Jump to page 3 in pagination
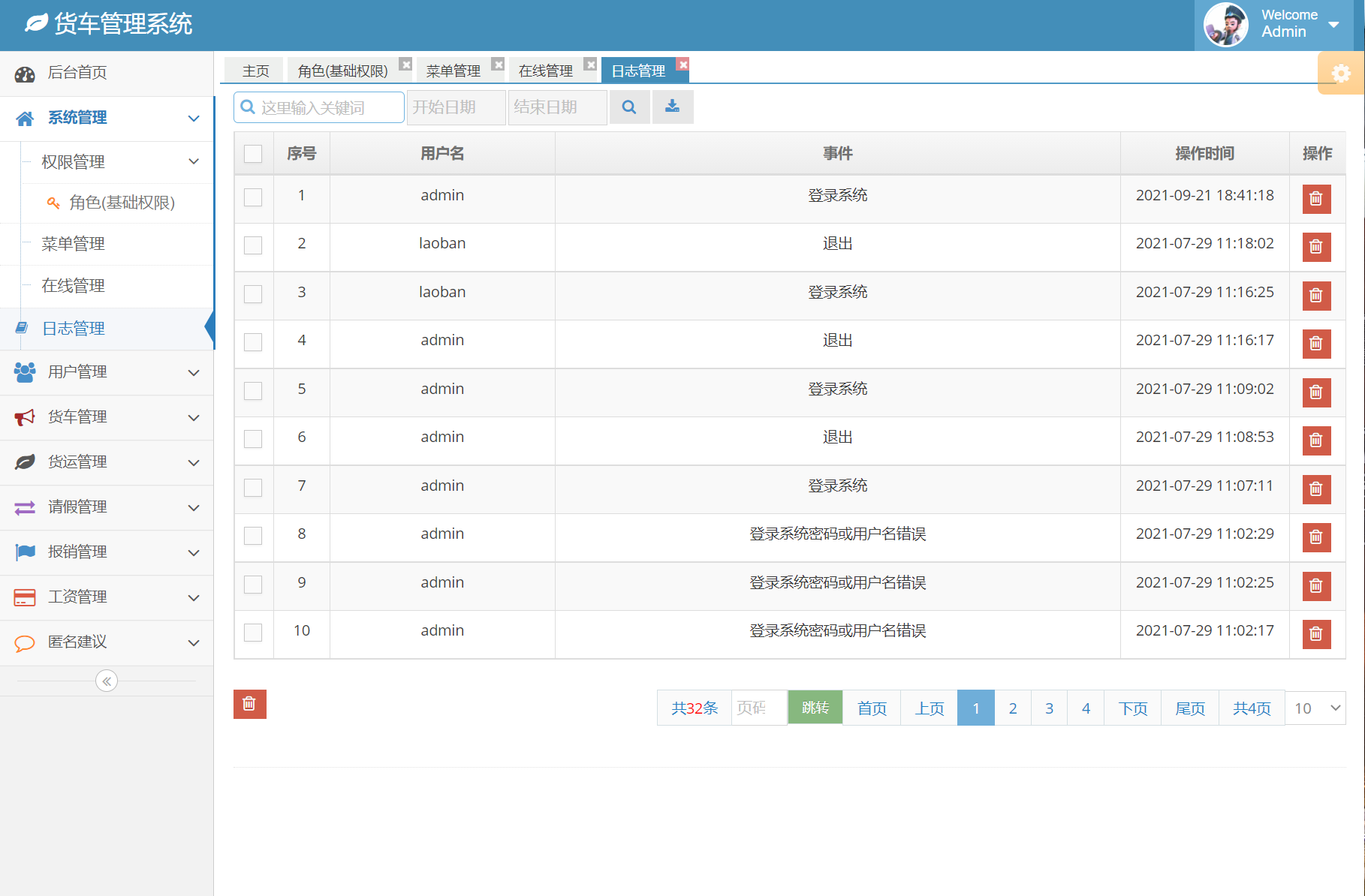The height and width of the screenshot is (896, 1365). coord(1049,708)
